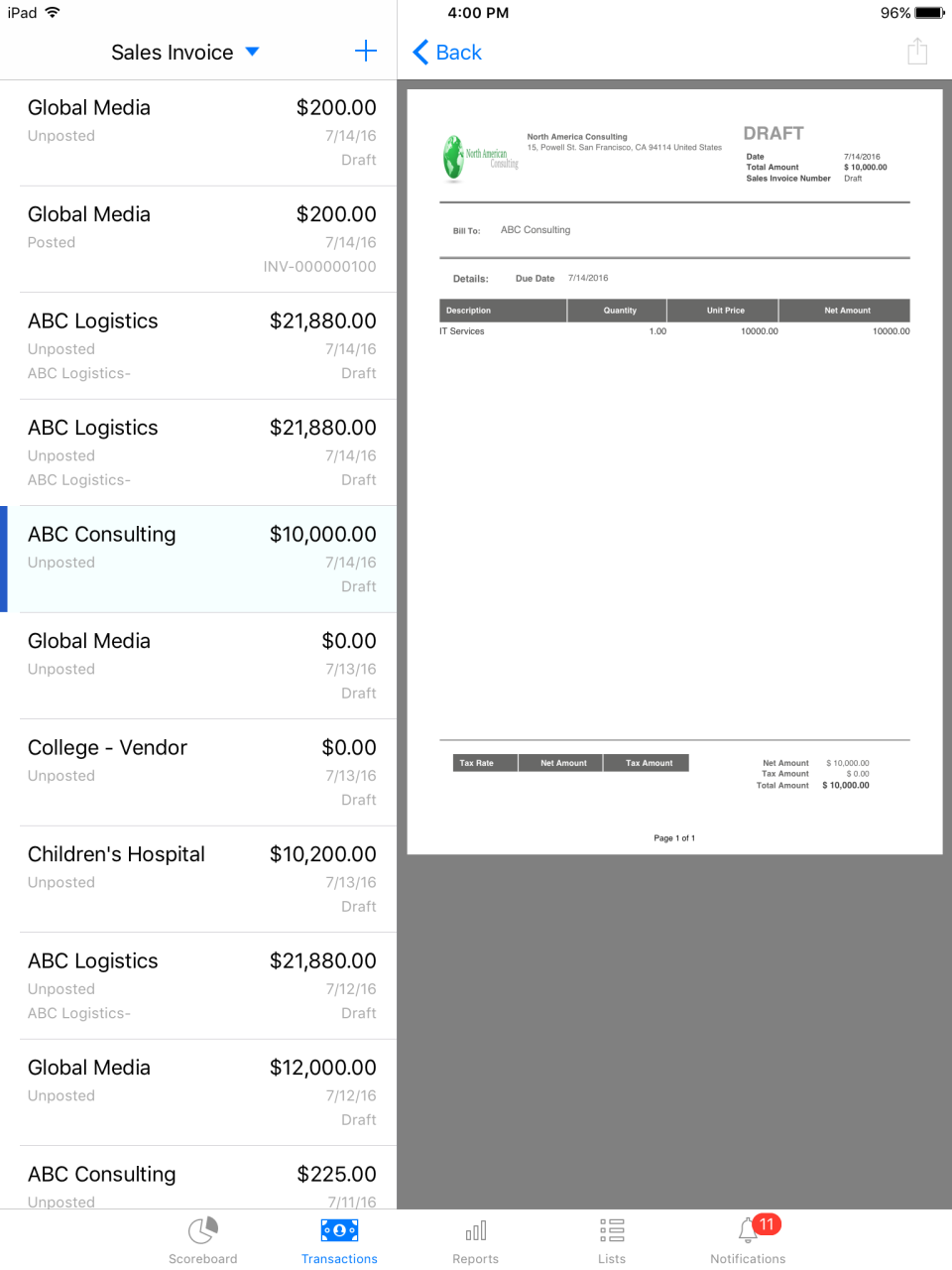Click the Description column header
Image resolution: width=952 pixels, height=1270 pixels.
point(503,311)
